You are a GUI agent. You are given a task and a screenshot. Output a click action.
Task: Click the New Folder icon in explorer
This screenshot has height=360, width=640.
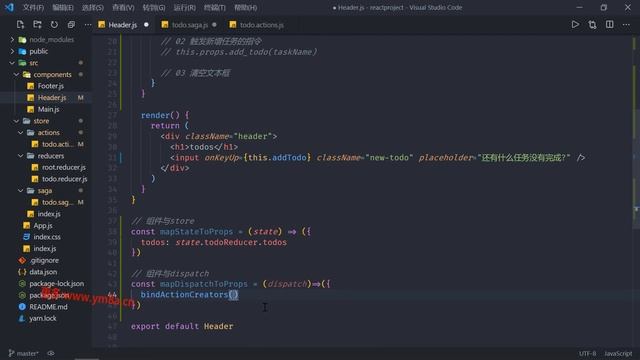pos(37,24)
